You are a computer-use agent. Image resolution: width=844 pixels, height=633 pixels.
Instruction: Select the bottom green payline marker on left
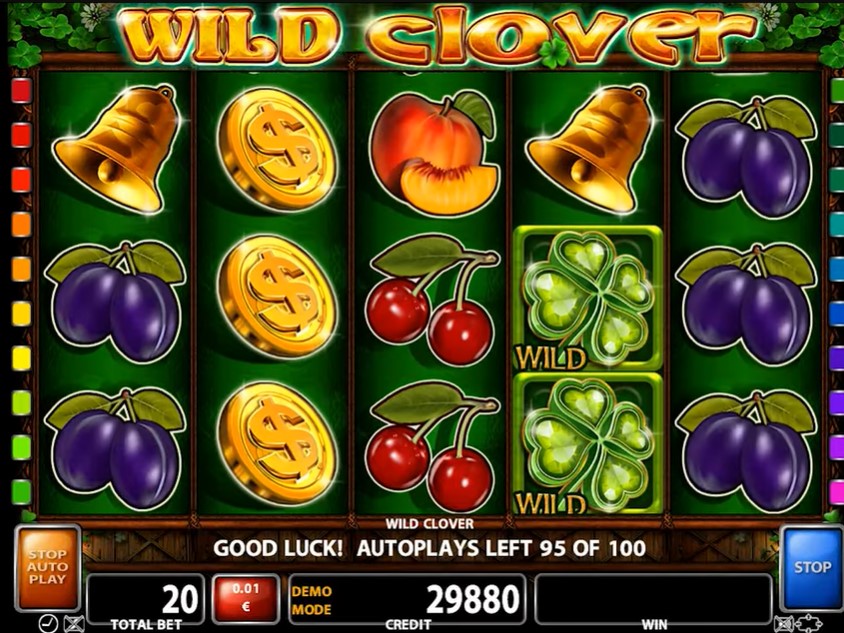[x=21, y=491]
